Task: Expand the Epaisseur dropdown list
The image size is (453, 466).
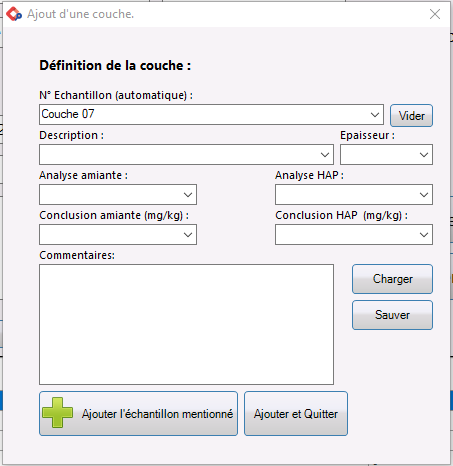Action: 424,155
